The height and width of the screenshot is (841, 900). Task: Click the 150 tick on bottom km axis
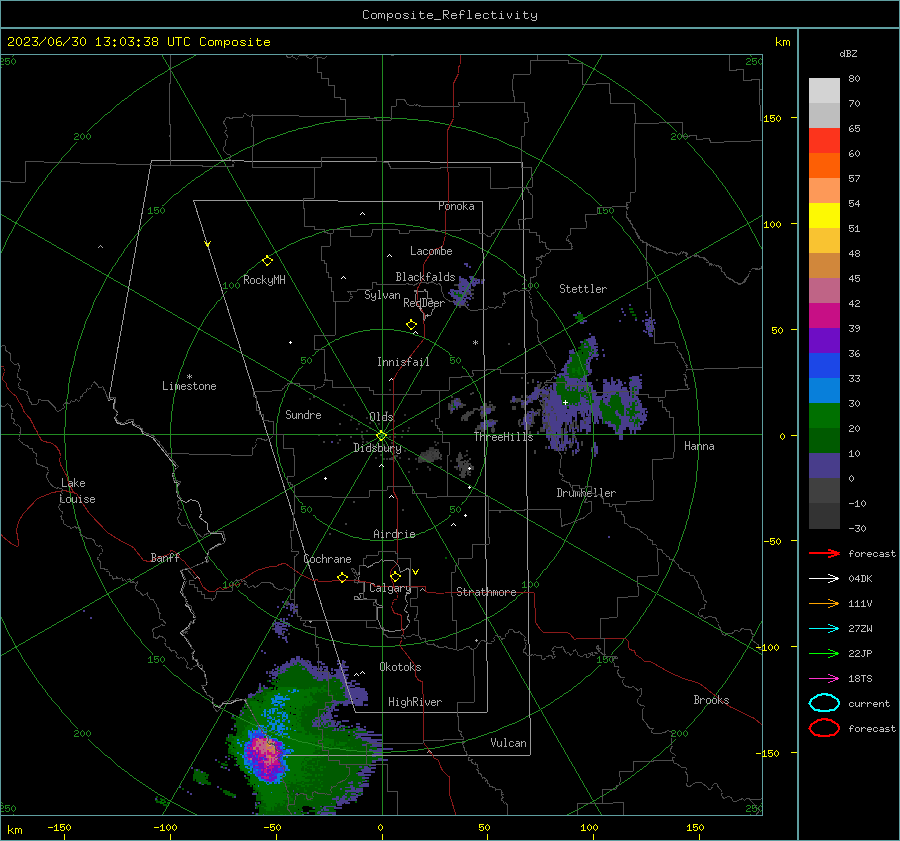(695, 827)
